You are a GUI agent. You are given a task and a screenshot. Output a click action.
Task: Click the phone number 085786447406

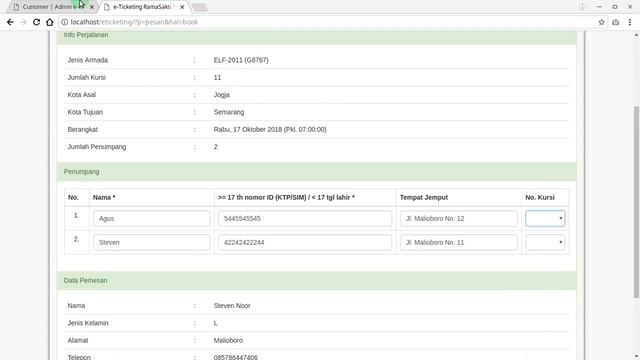236,357
